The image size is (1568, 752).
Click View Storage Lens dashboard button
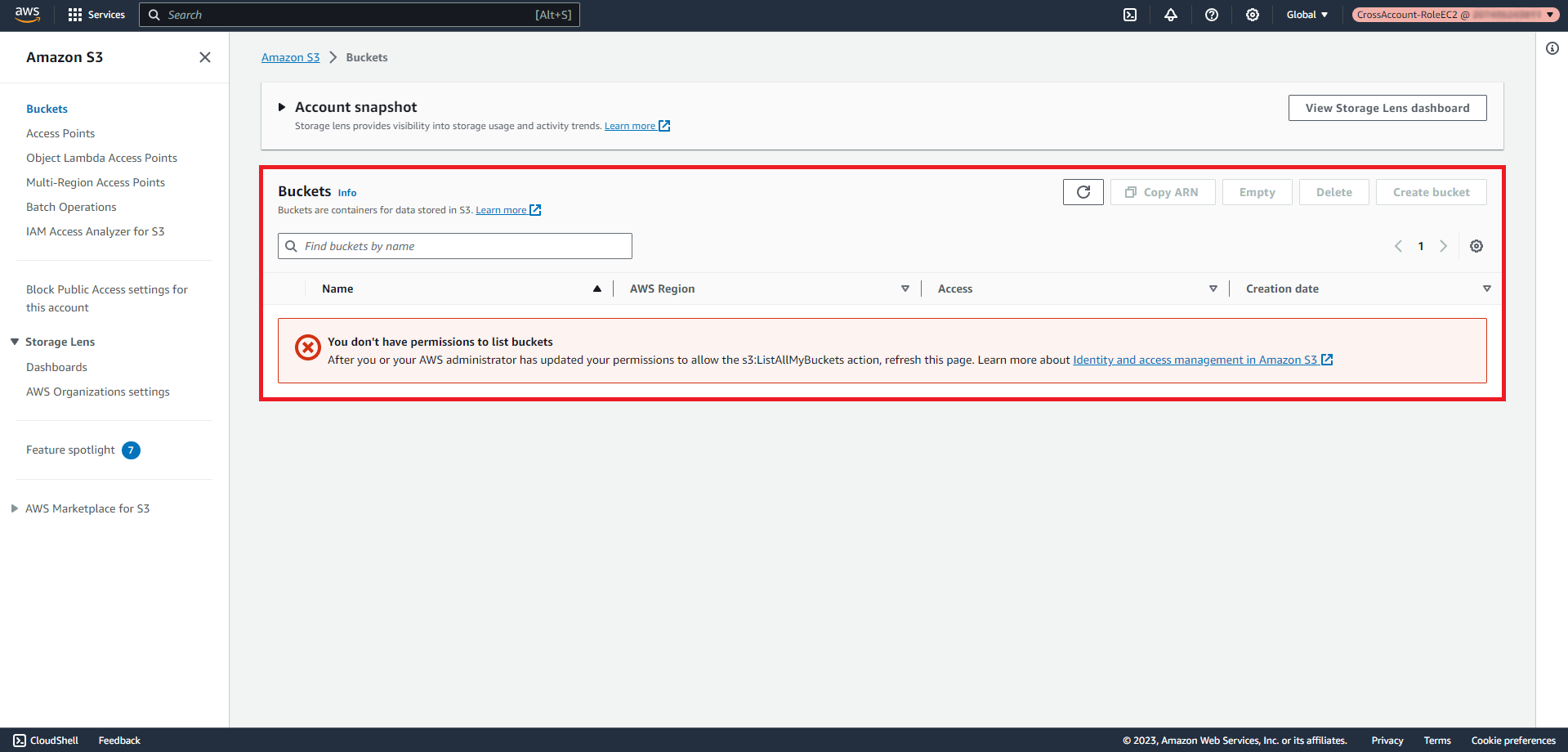(1387, 108)
